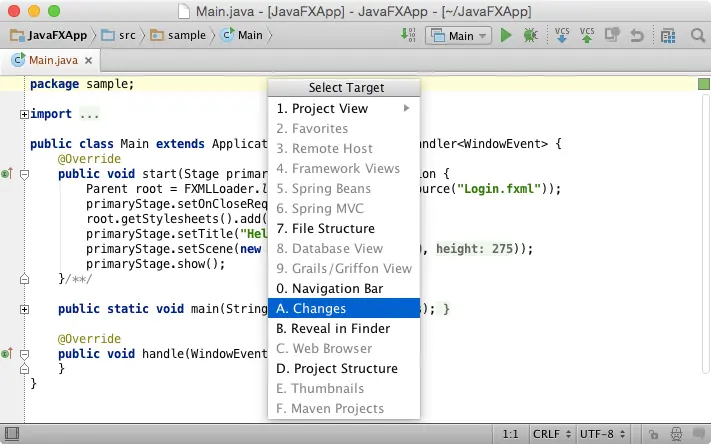Click the disabled 6. Spring MVC entry
This screenshot has width=711, height=444.
click(x=344, y=208)
